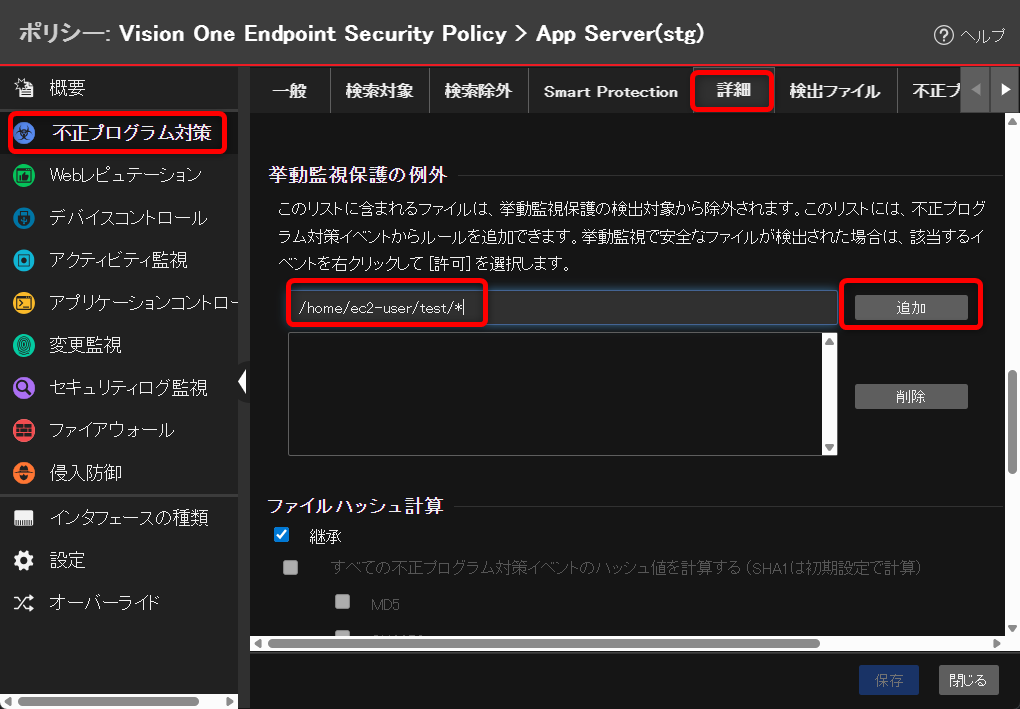The image size is (1020, 709).
Task: Click the 削除 button
Action: coord(911,396)
